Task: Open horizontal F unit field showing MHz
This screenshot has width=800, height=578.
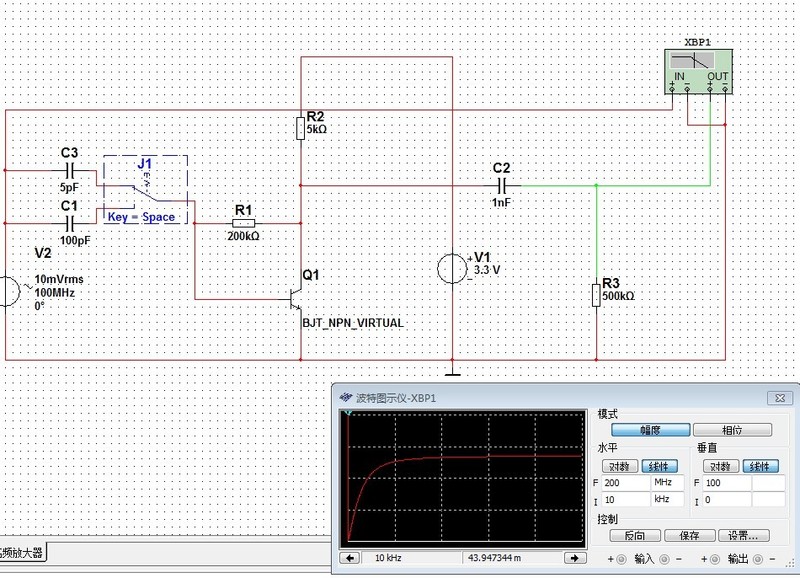Action: click(x=662, y=483)
